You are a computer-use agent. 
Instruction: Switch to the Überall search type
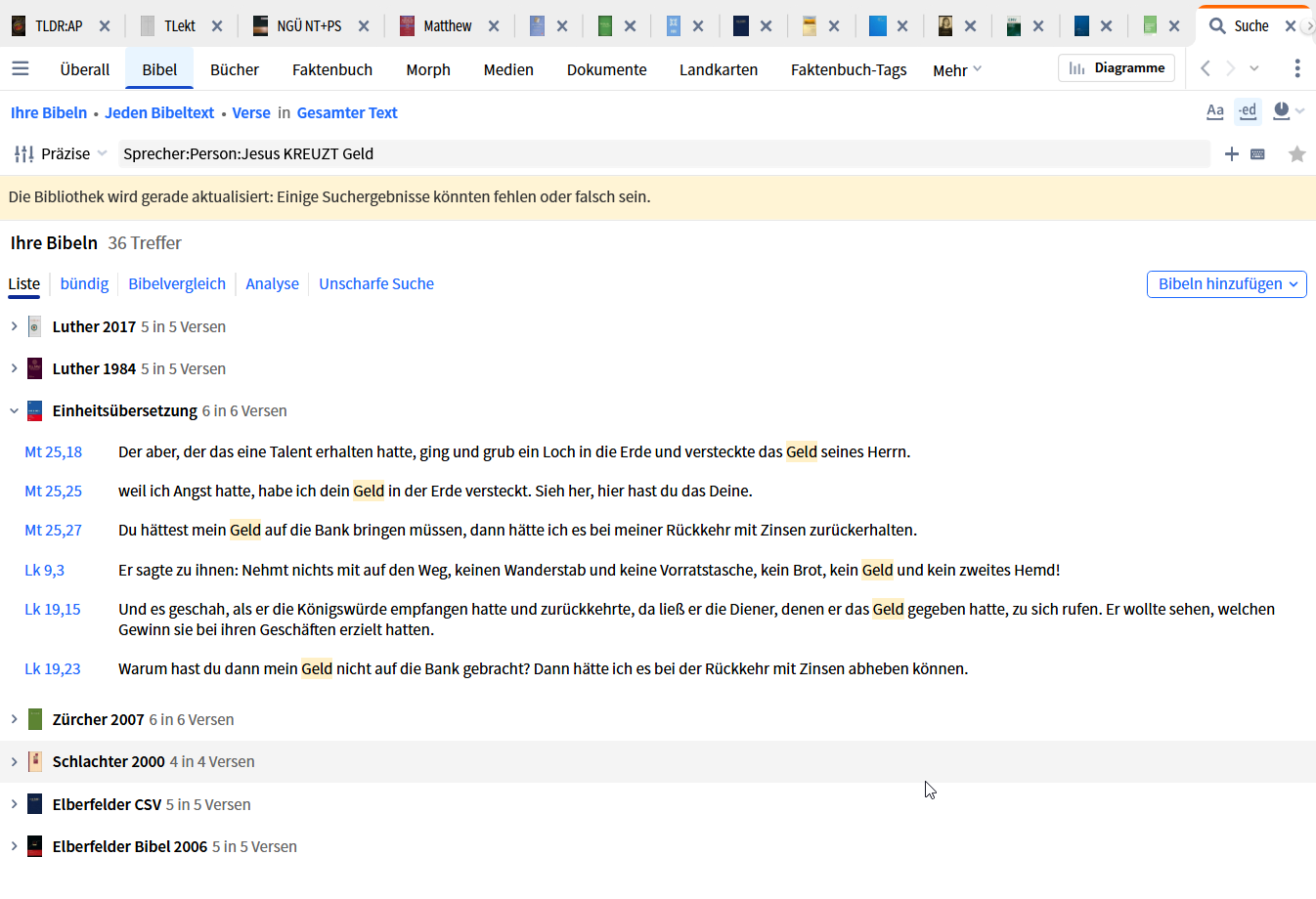[x=85, y=69]
